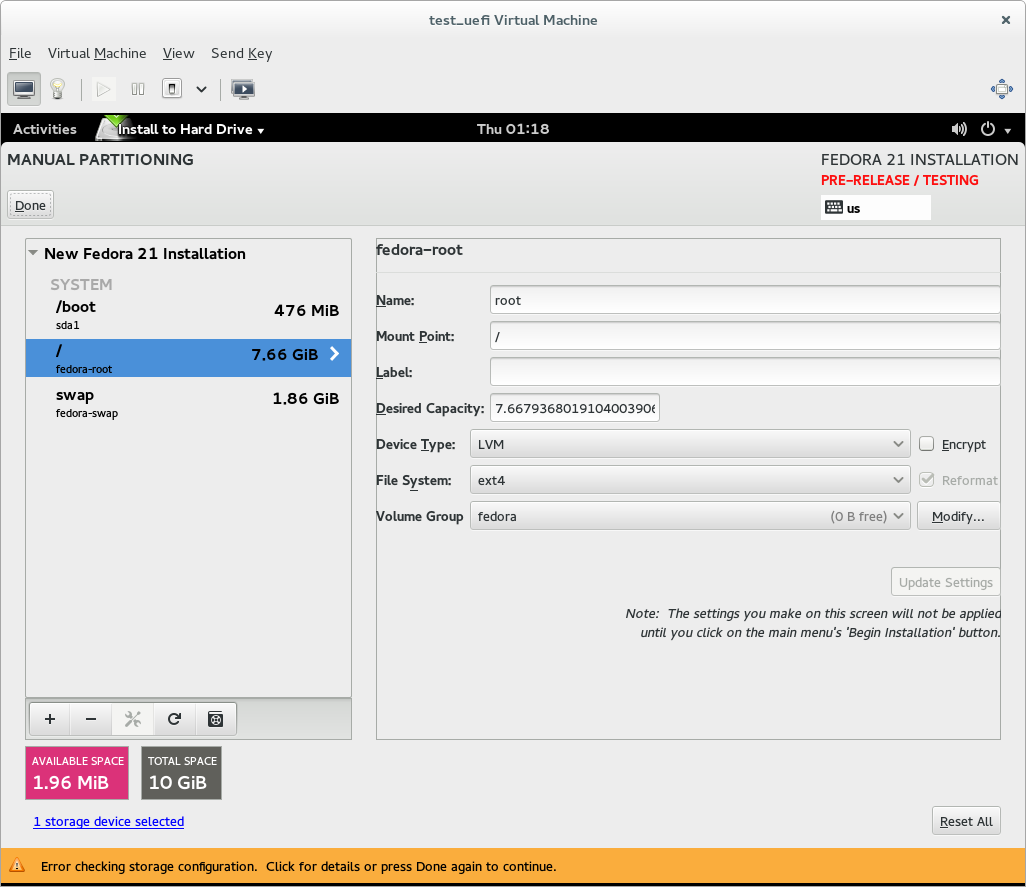Click the PRE-RELEASE / TESTING label
The image size is (1026, 887).
coord(900,181)
